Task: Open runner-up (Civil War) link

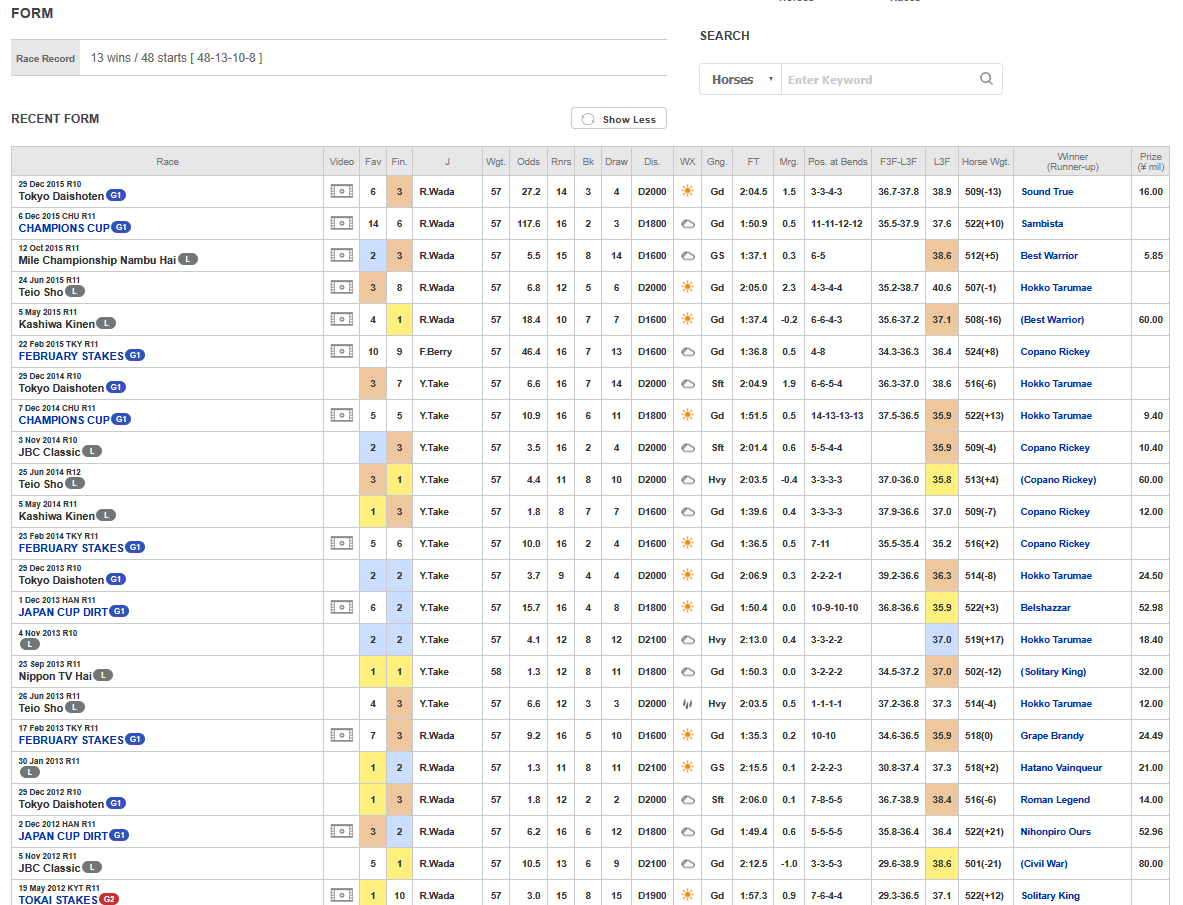Action: [x=1044, y=864]
